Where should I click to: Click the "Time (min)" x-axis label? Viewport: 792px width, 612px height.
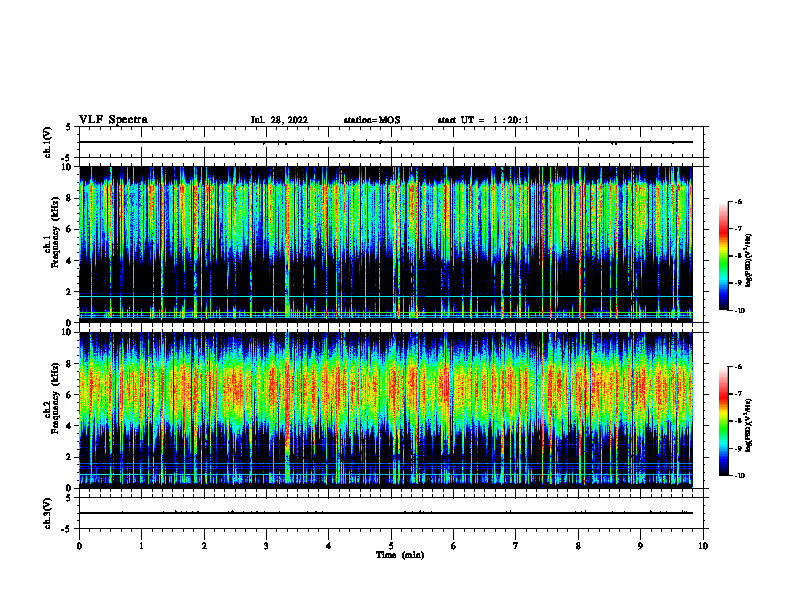pos(400,555)
